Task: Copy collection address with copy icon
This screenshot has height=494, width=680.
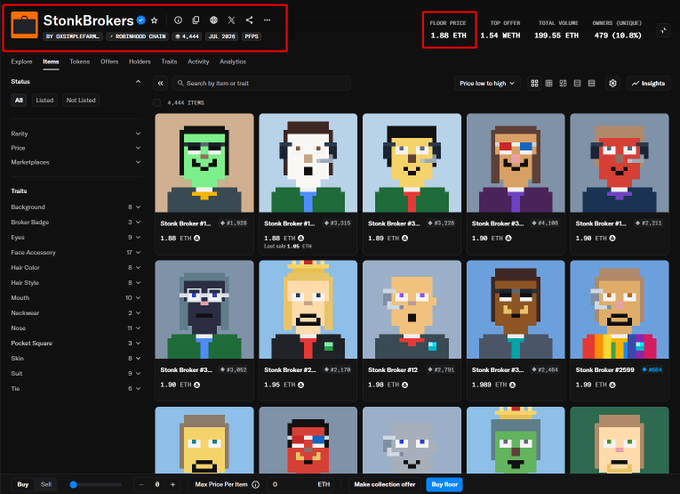Action: tap(196, 20)
